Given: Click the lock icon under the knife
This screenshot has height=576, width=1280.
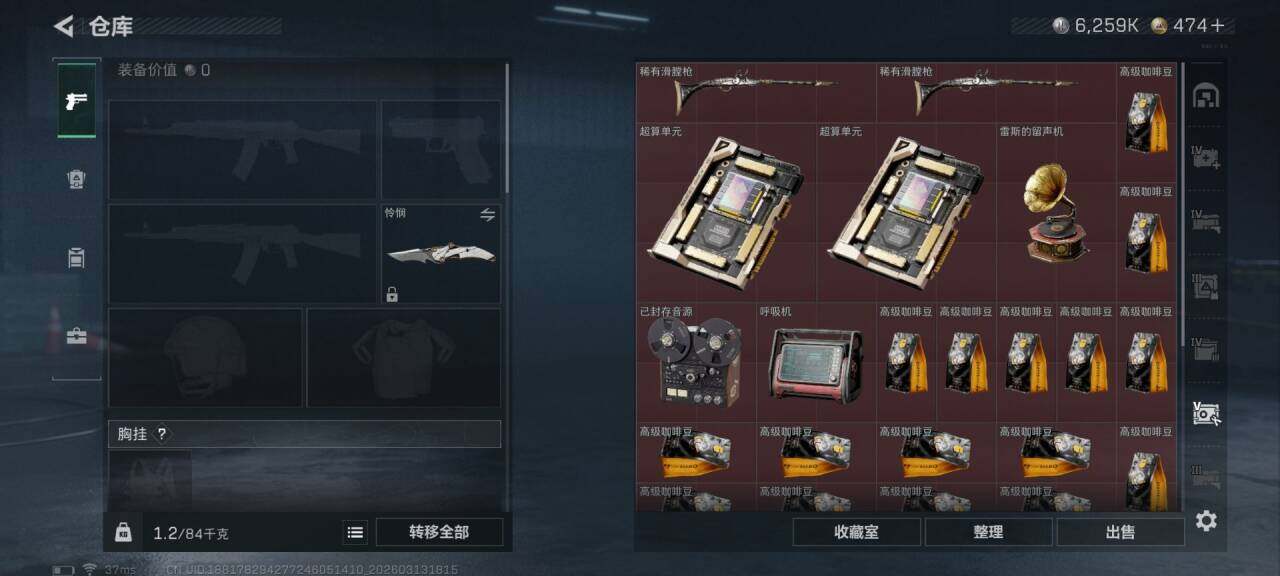Looking at the screenshot, I should pos(392,294).
